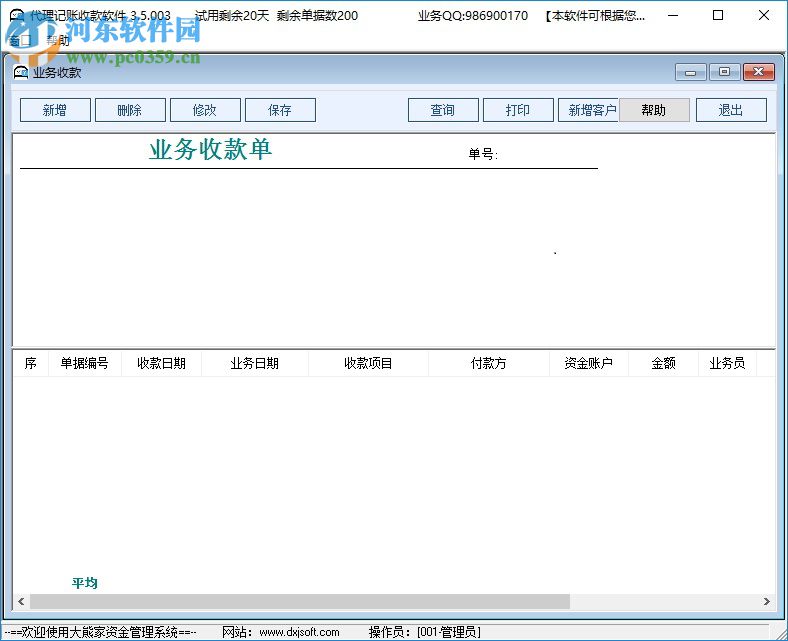788x641 pixels.
Task: Click the 保存 button
Action: coord(280,110)
